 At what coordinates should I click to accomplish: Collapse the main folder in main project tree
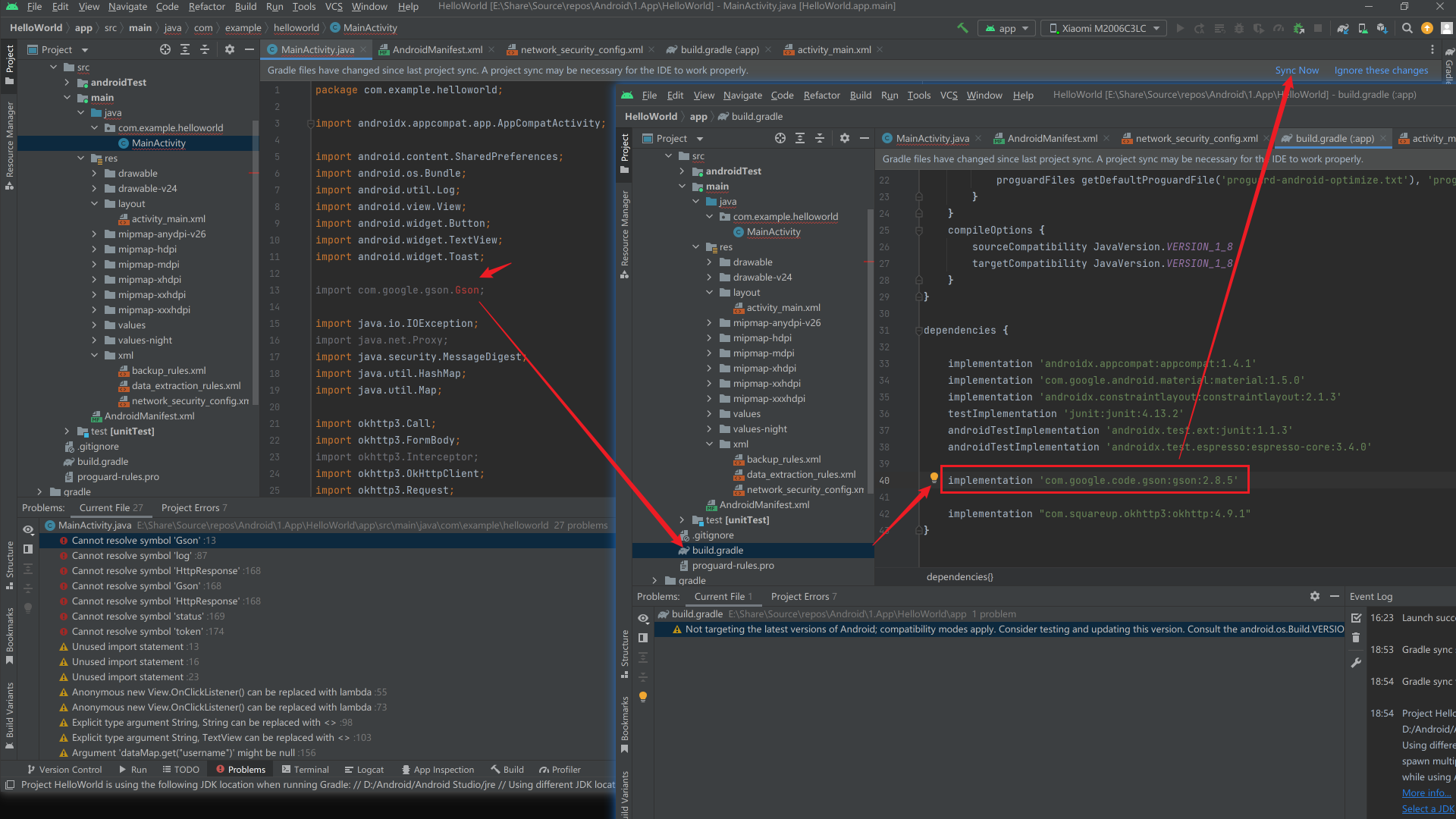click(x=67, y=97)
